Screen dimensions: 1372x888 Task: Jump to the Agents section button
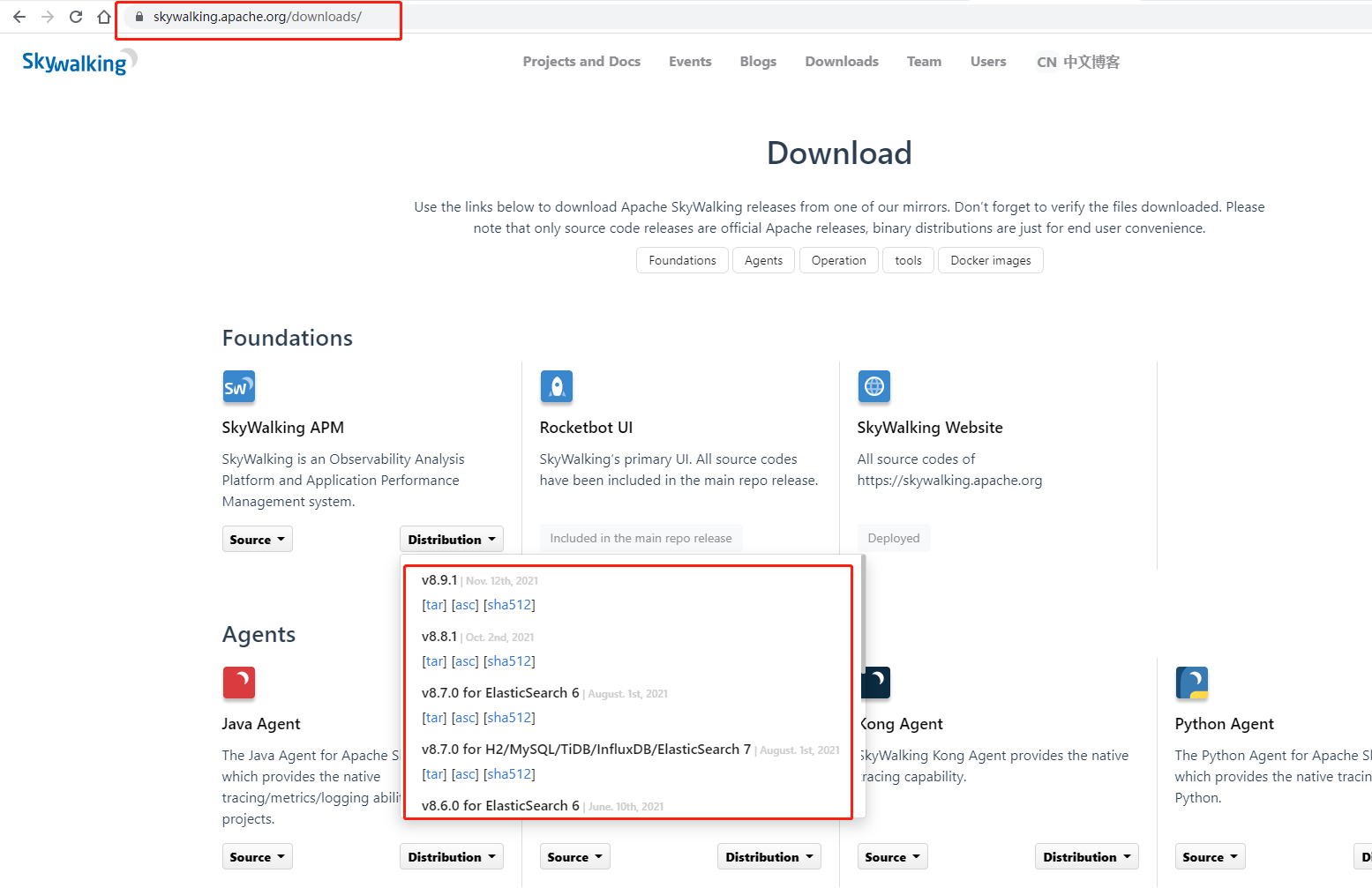coord(763,260)
